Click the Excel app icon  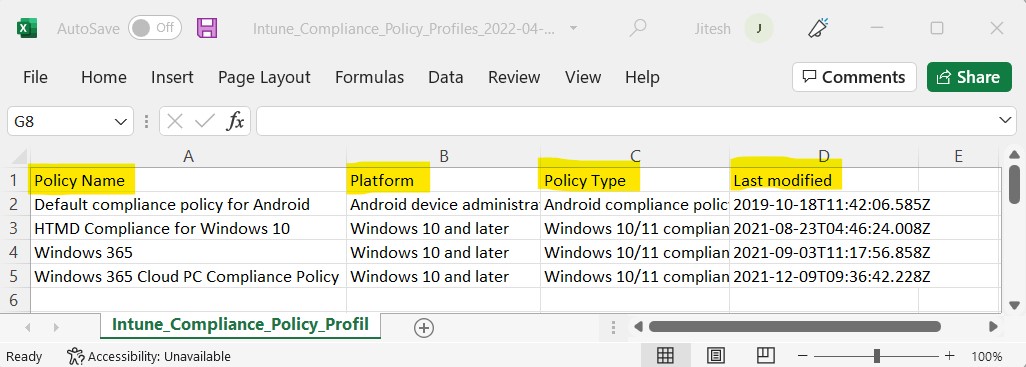(x=27, y=28)
